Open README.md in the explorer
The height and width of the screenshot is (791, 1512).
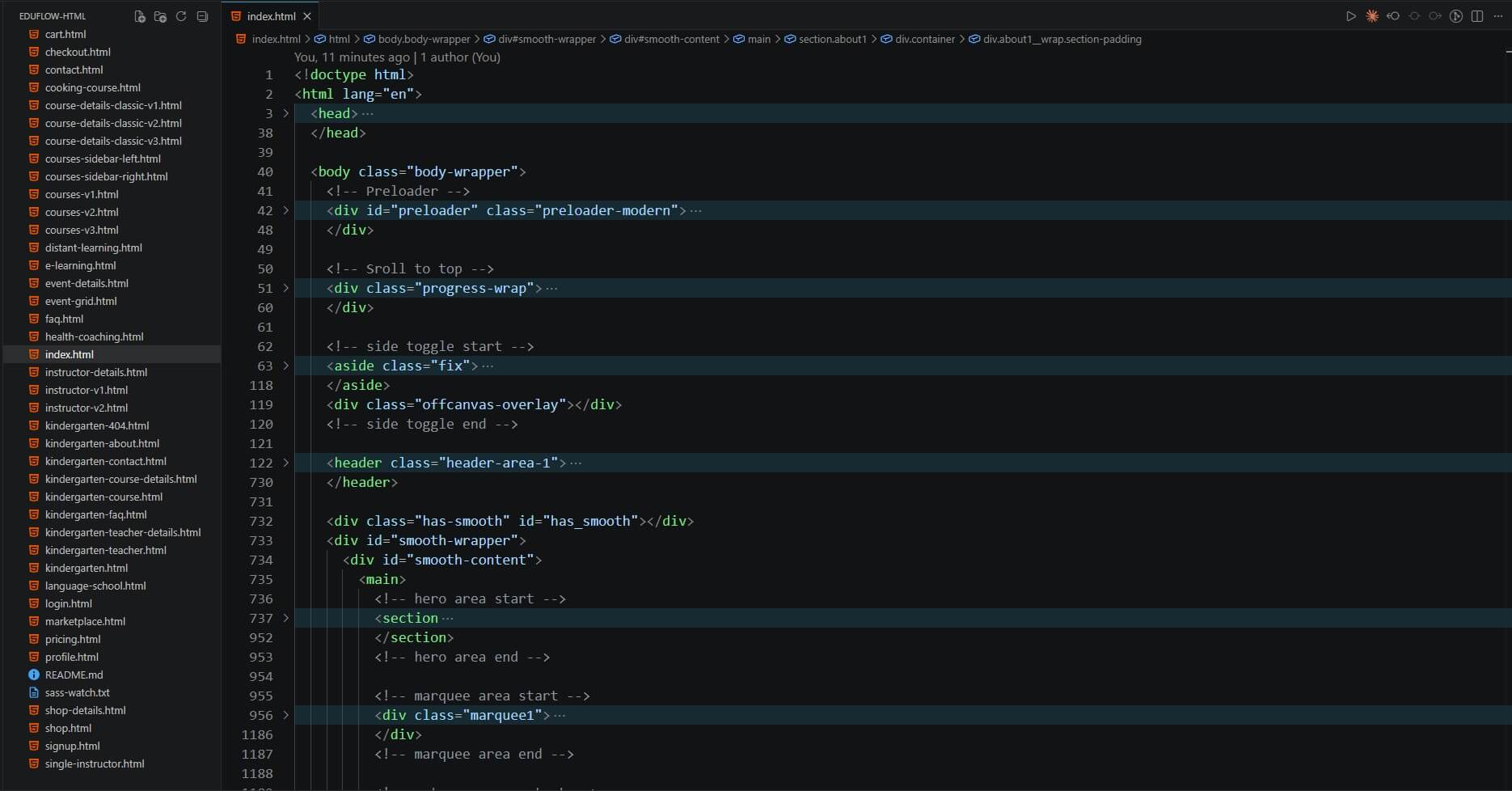coord(74,675)
